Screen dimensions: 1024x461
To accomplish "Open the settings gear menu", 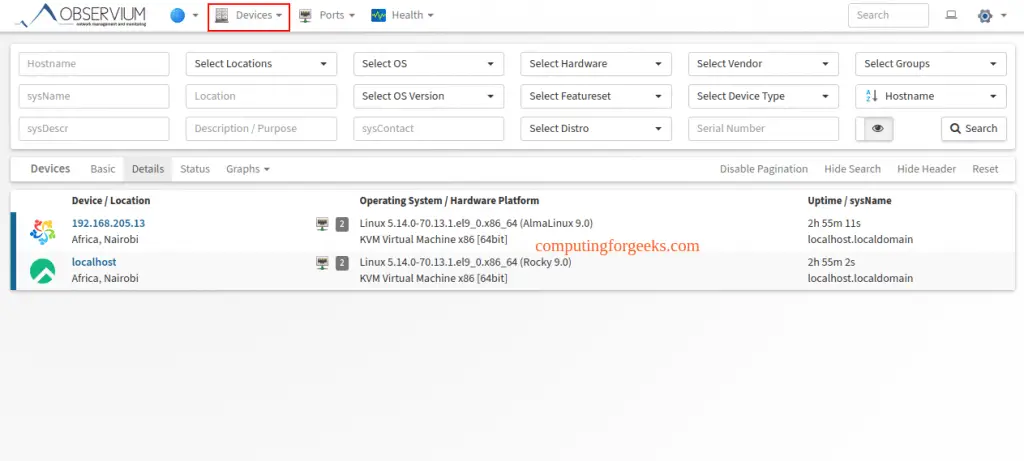I will pyautogui.click(x=992, y=15).
